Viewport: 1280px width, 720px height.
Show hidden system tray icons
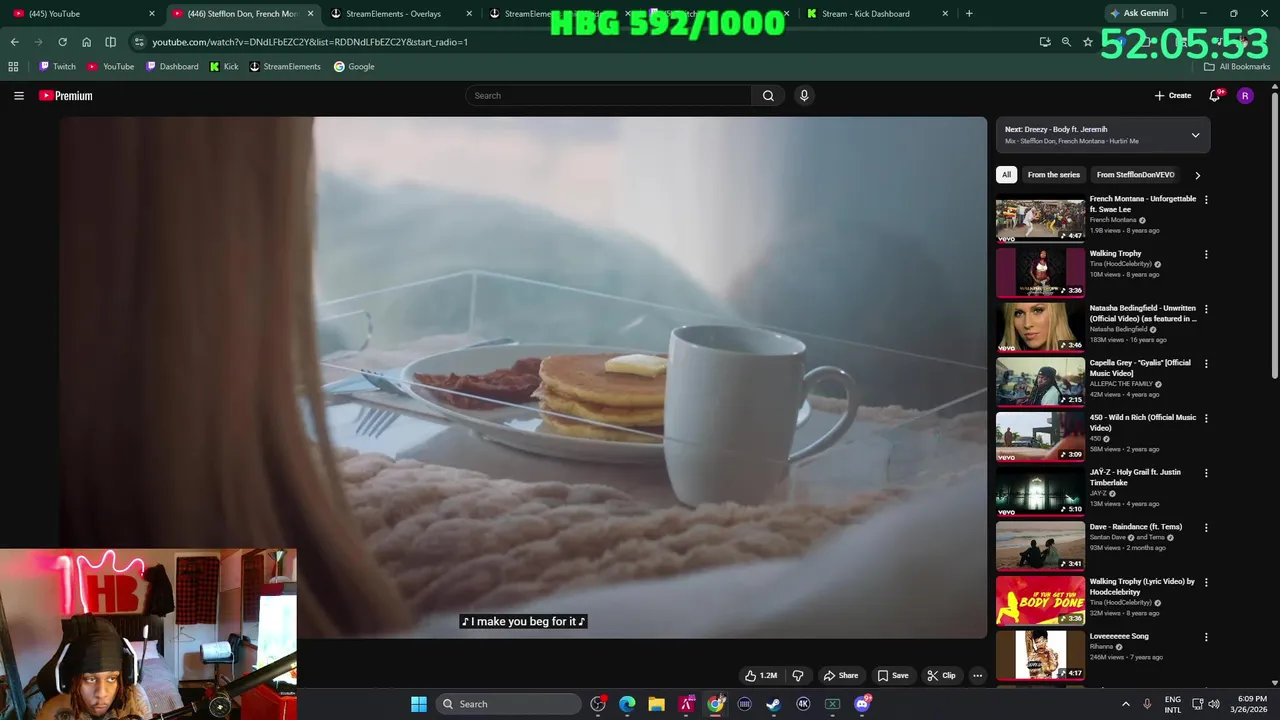[1125, 704]
